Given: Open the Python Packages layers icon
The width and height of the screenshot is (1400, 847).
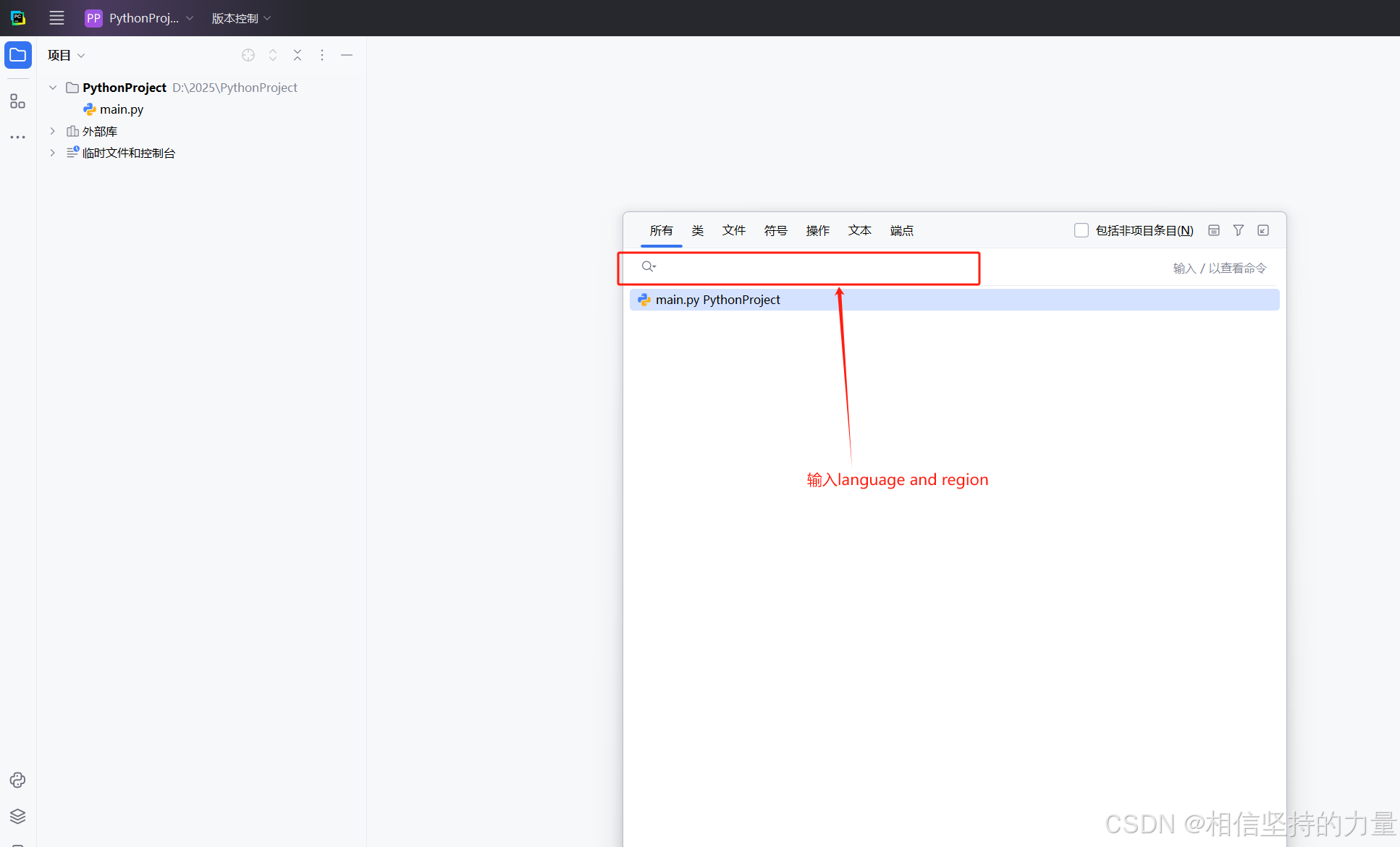Looking at the screenshot, I should point(18,816).
